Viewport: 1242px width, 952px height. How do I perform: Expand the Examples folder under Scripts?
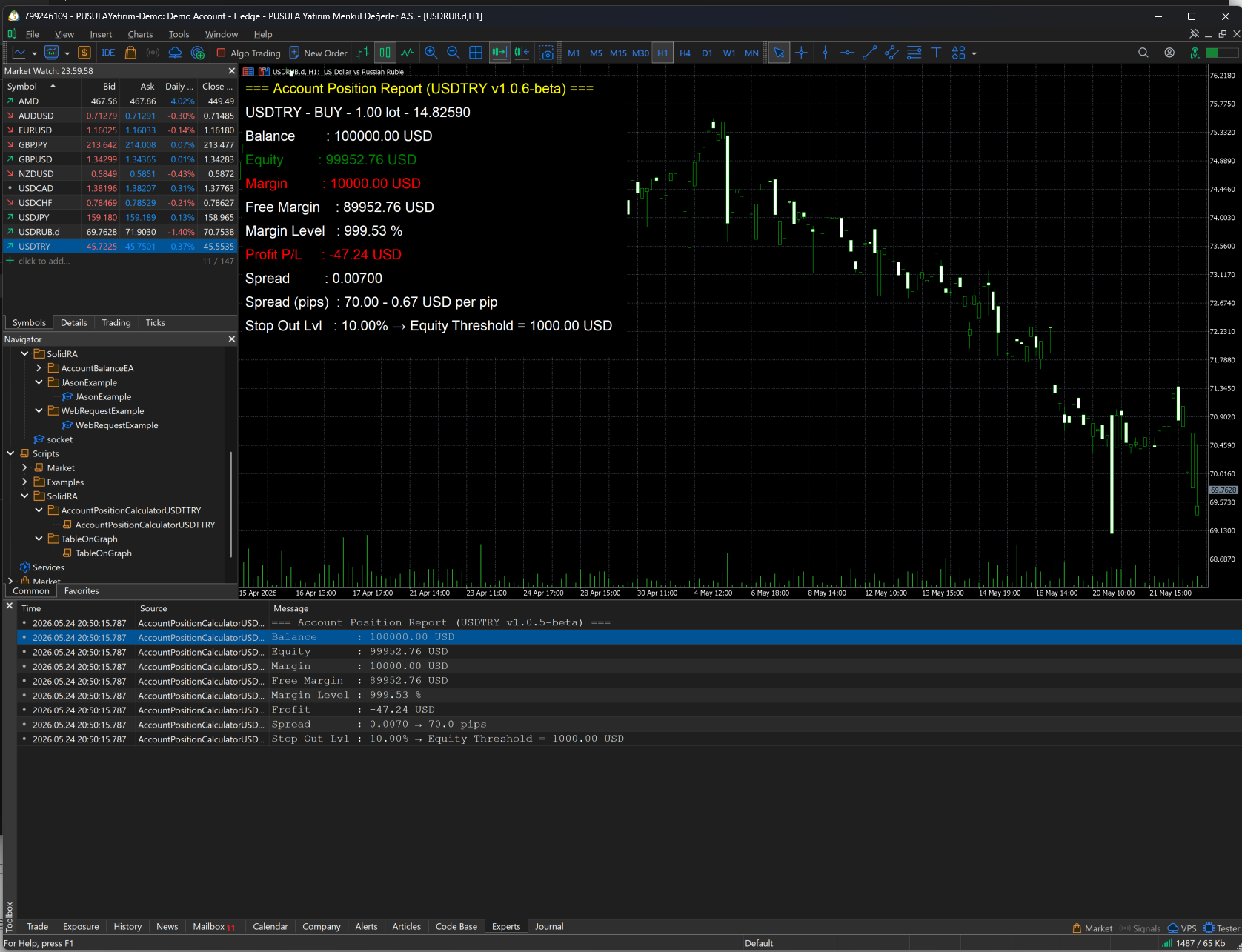[x=24, y=482]
